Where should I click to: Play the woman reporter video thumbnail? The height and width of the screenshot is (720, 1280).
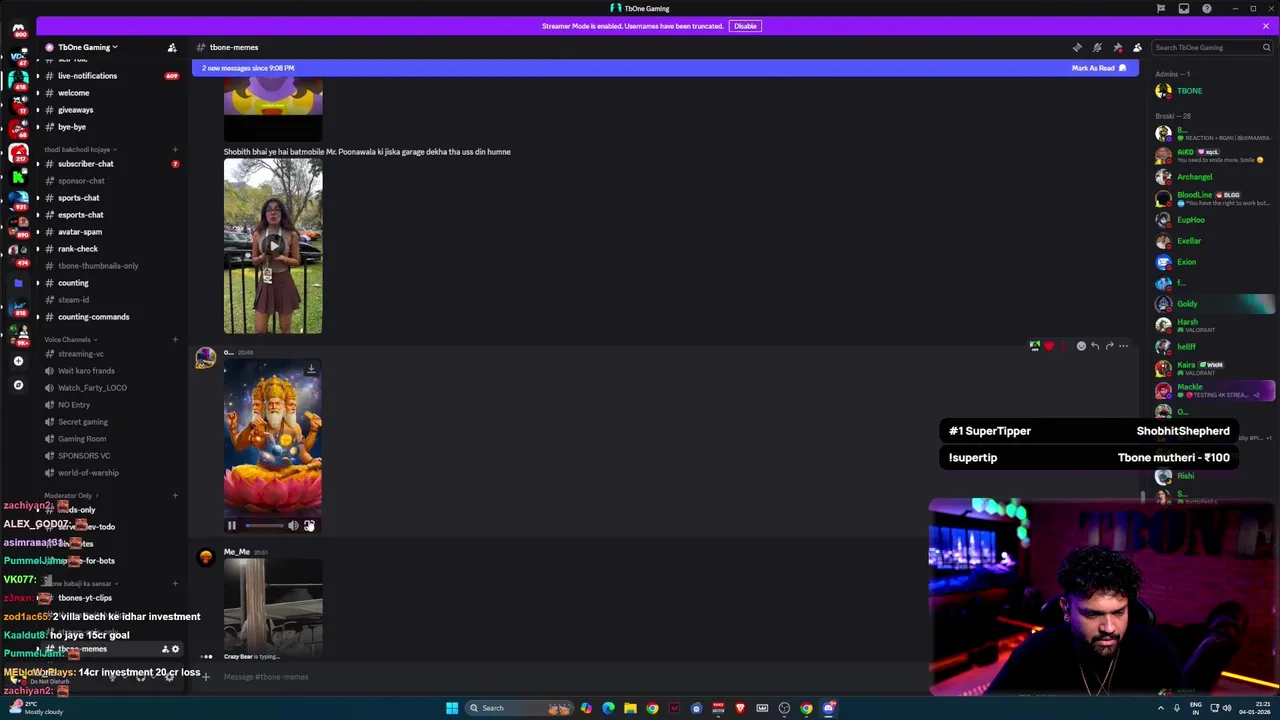(273, 246)
